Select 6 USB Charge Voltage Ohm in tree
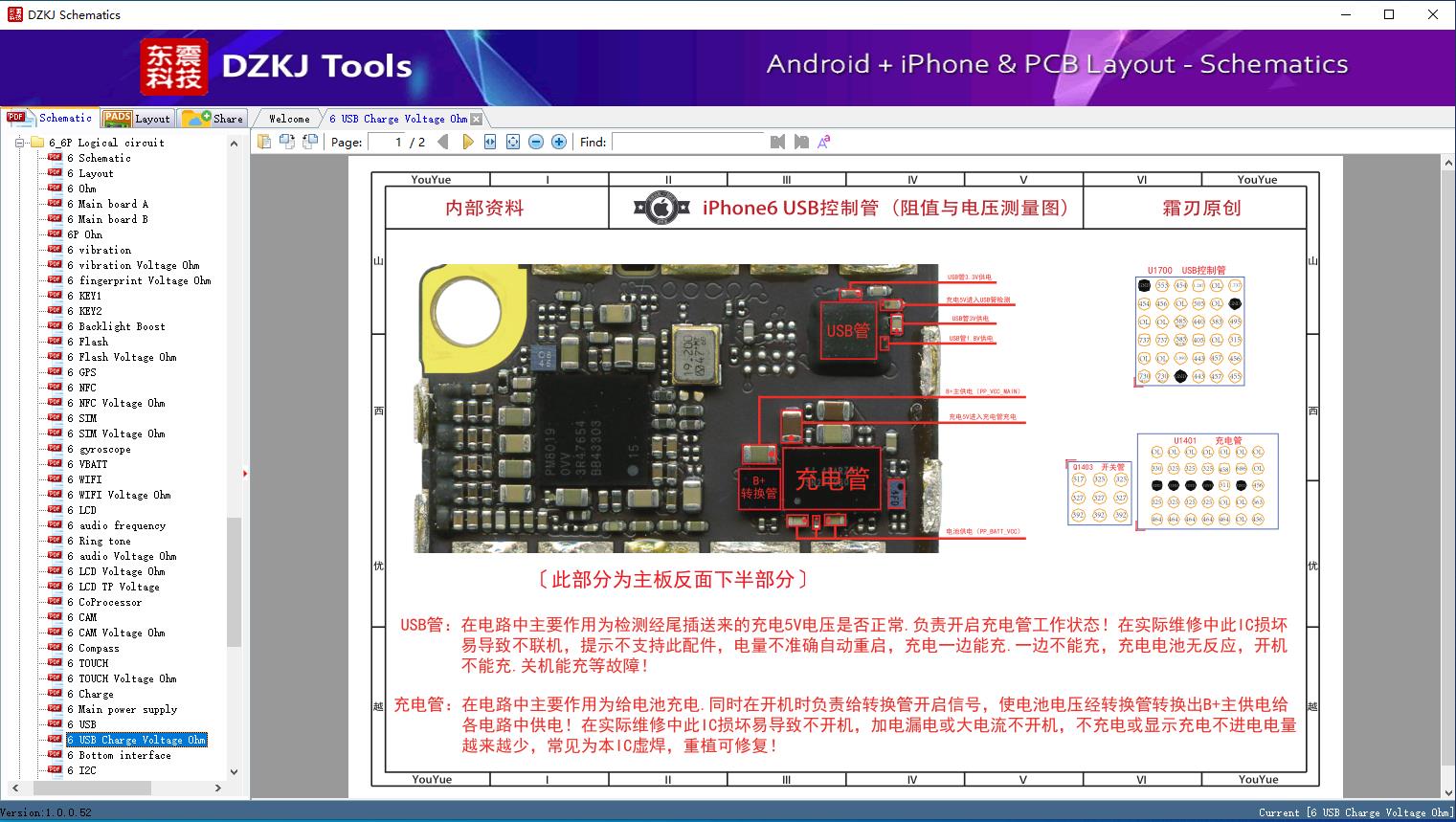The height and width of the screenshot is (822, 1456). pyautogui.click(x=136, y=740)
